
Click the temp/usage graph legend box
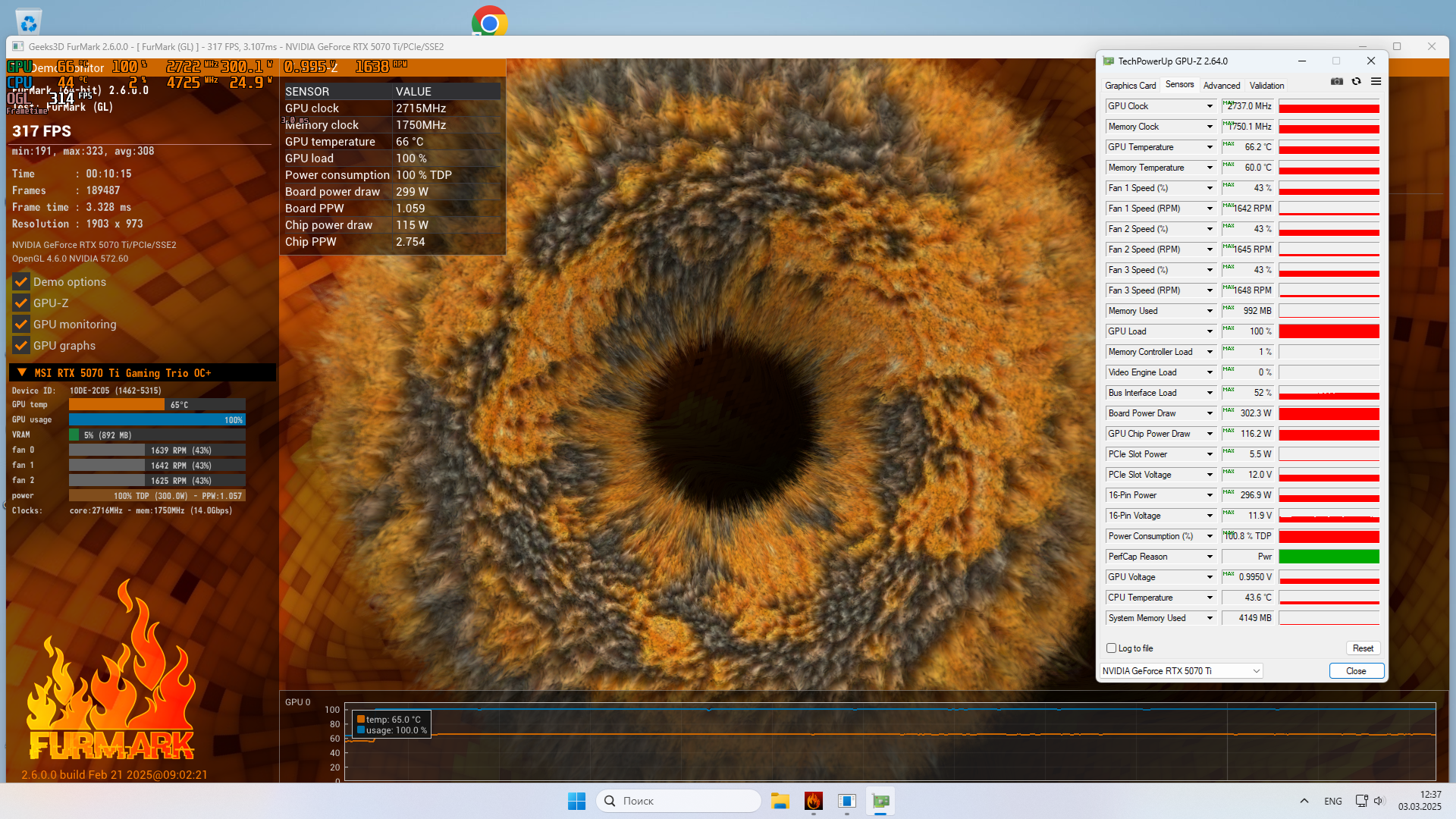(x=391, y=724)
